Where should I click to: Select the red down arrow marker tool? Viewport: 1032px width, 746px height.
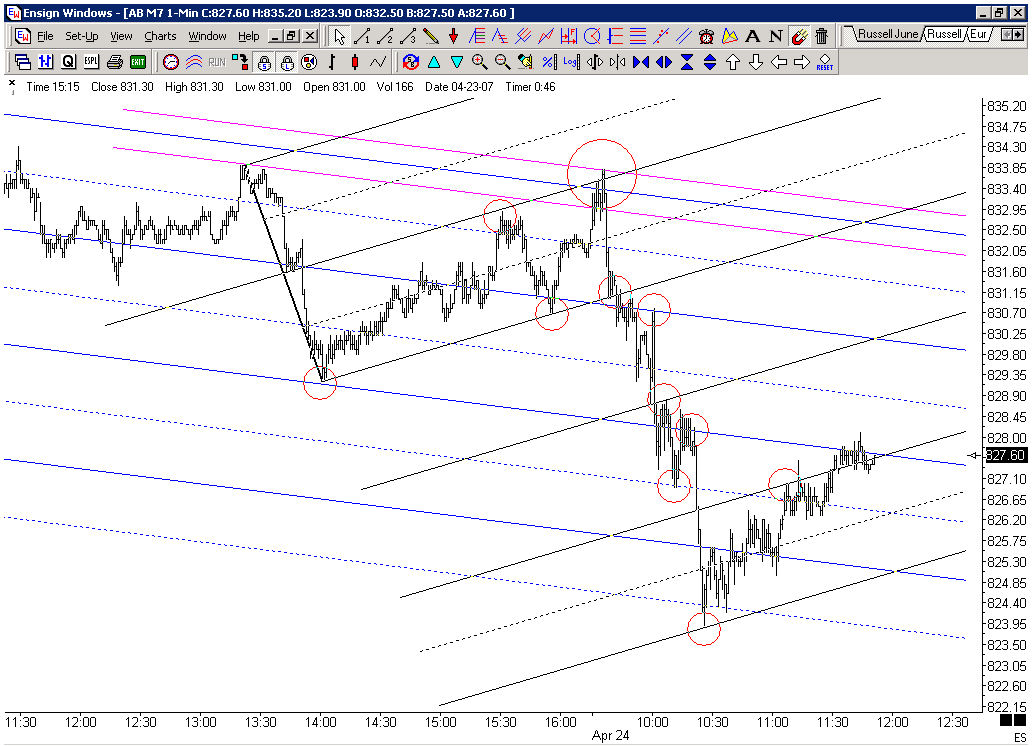pyautogui.click(x=453, y=36)
